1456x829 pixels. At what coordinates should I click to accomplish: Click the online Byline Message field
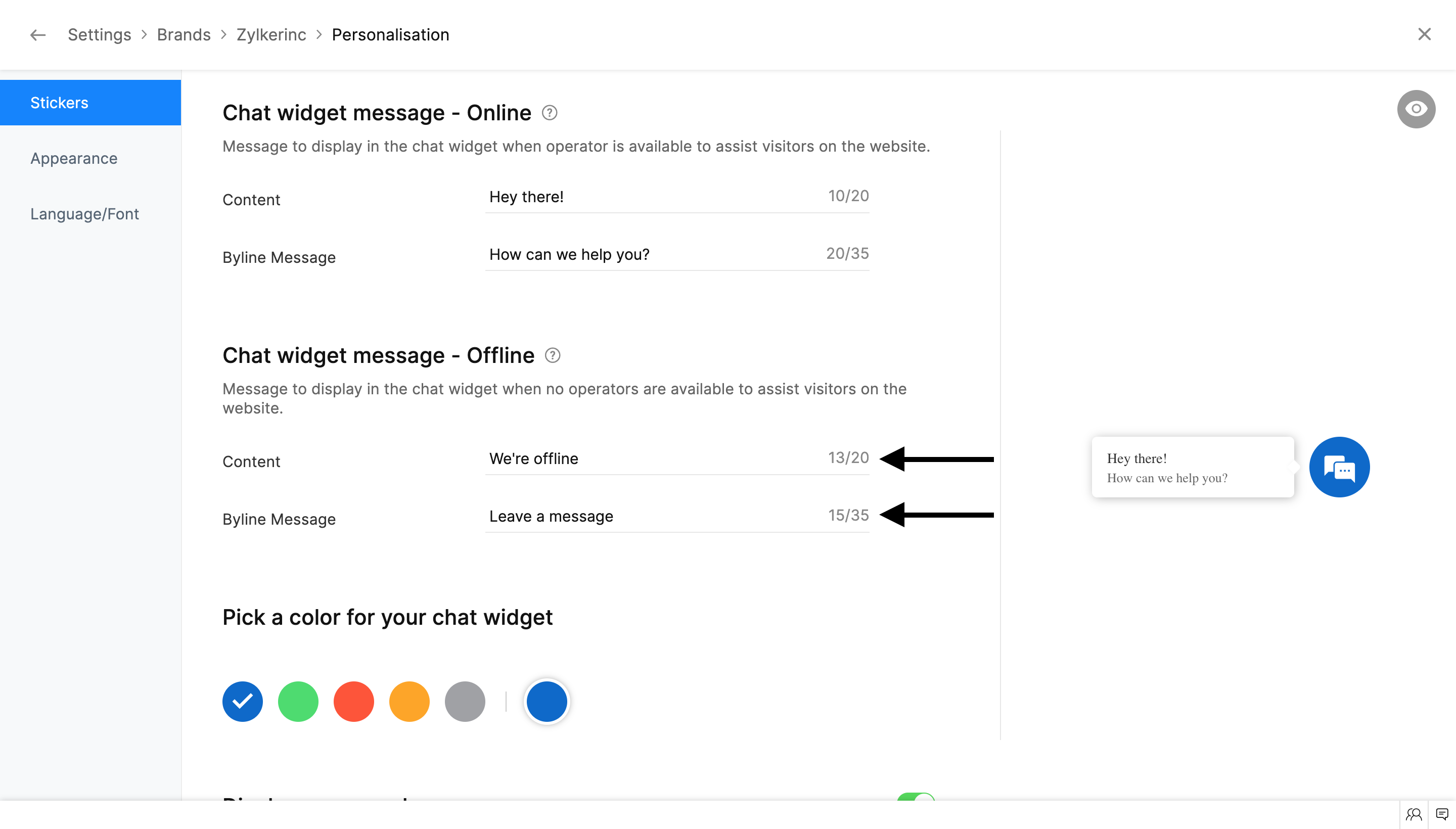(x=655, y=254)
